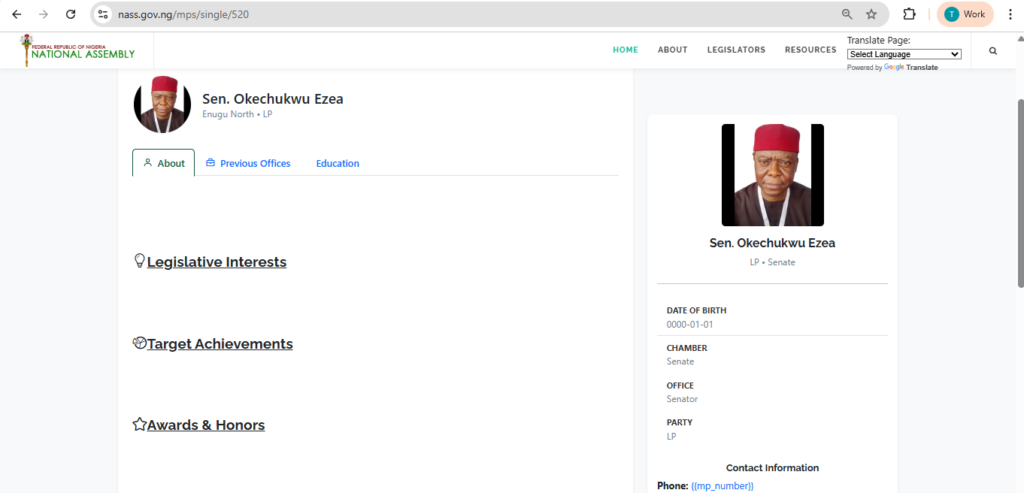Open the Select Language dropdown
This screenshot has width=1024, height=493.
point(904,54)
